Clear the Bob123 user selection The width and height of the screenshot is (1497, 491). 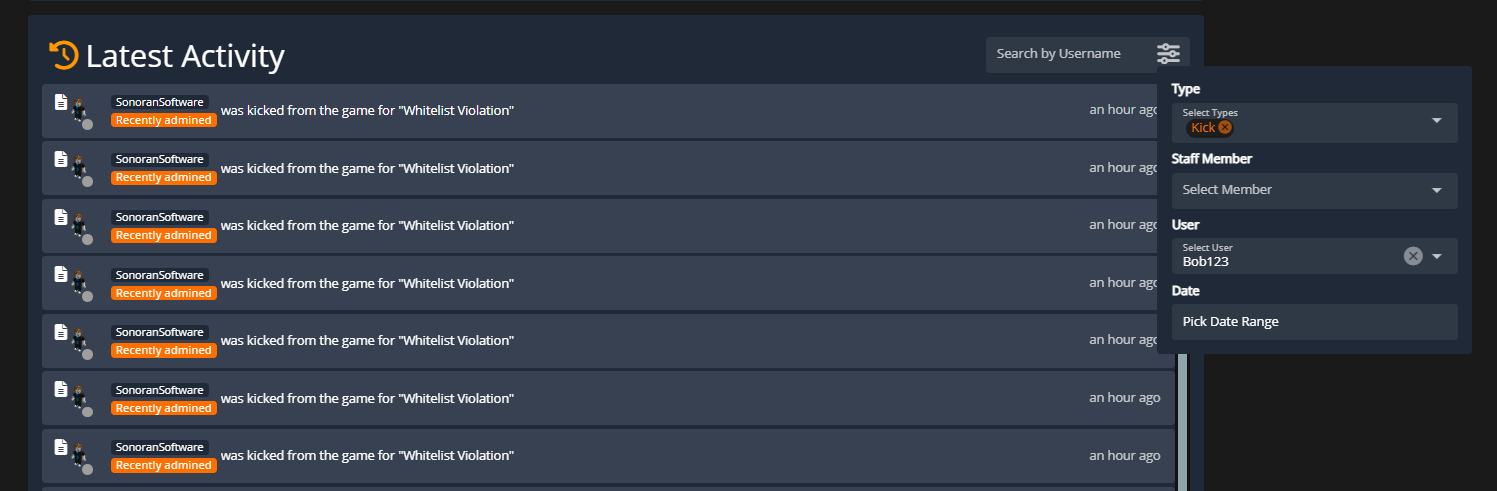coord(1413,256)
